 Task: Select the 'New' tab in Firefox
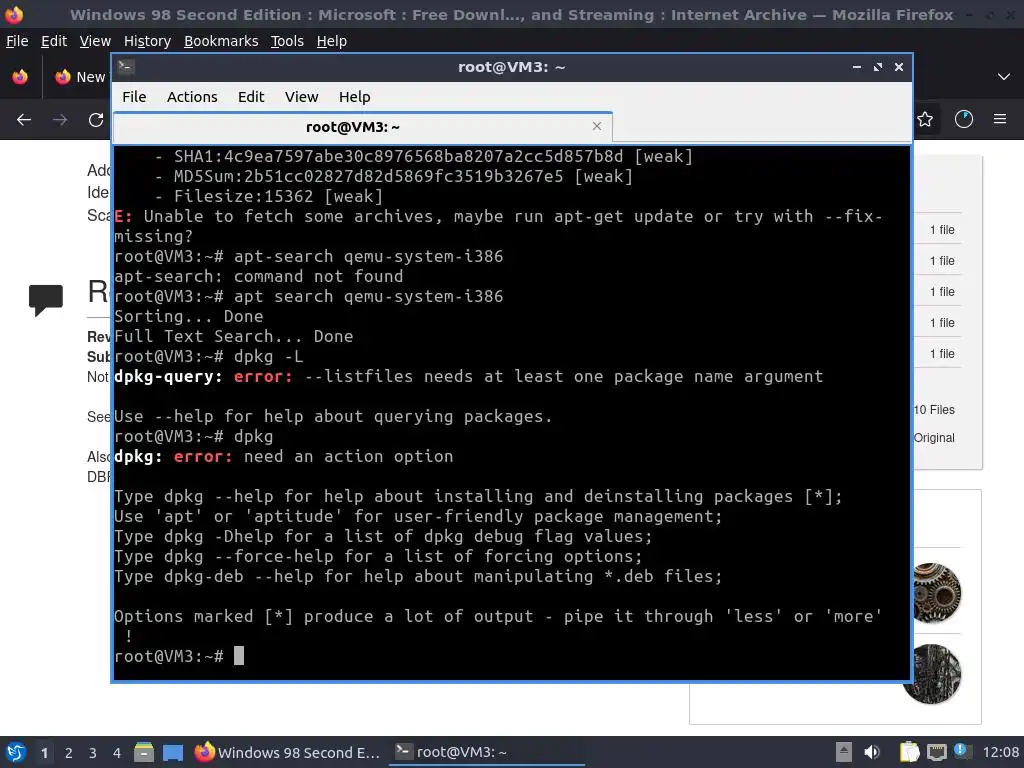pos(80,76)
